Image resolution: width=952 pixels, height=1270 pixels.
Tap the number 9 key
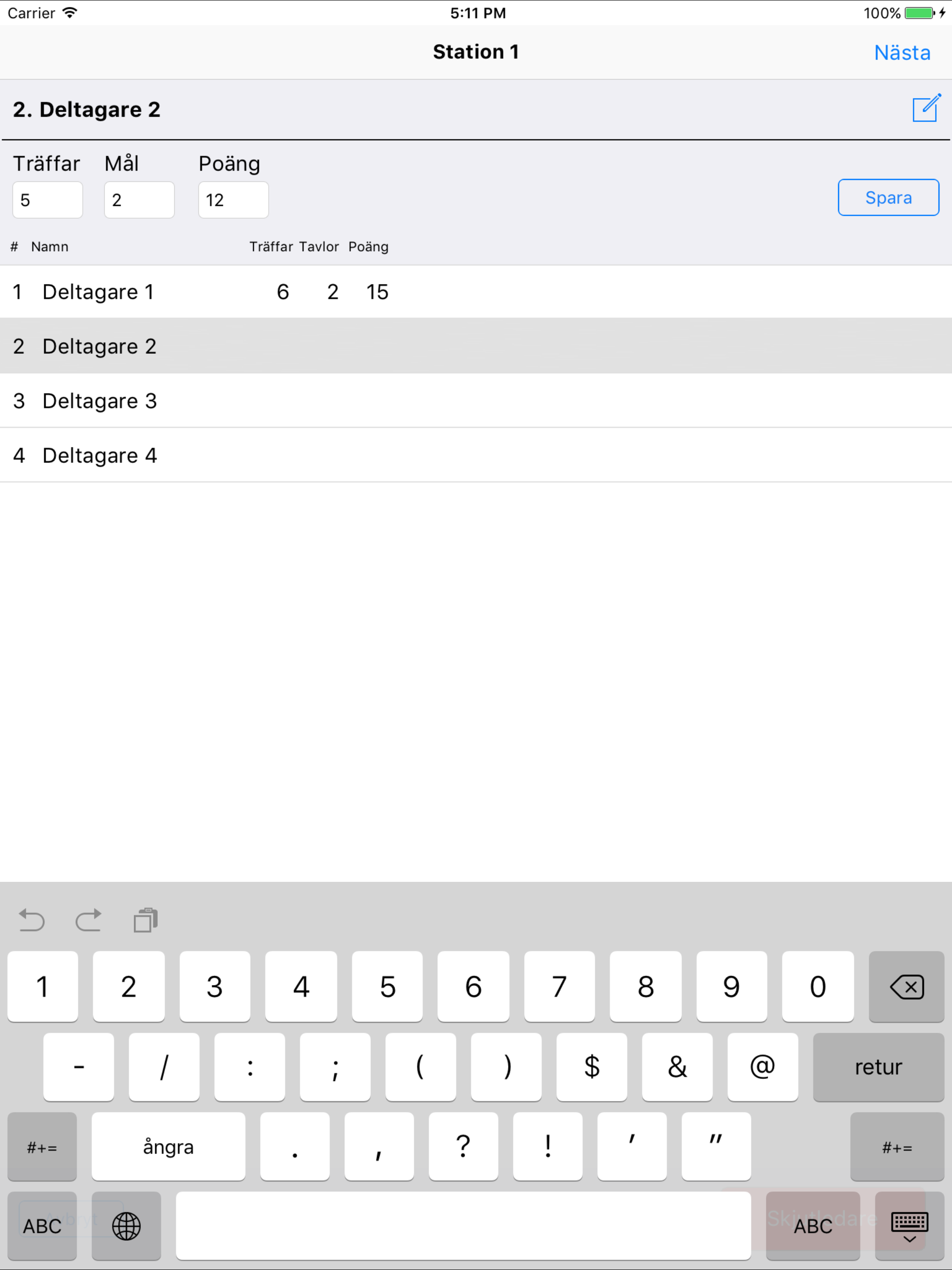732,986
